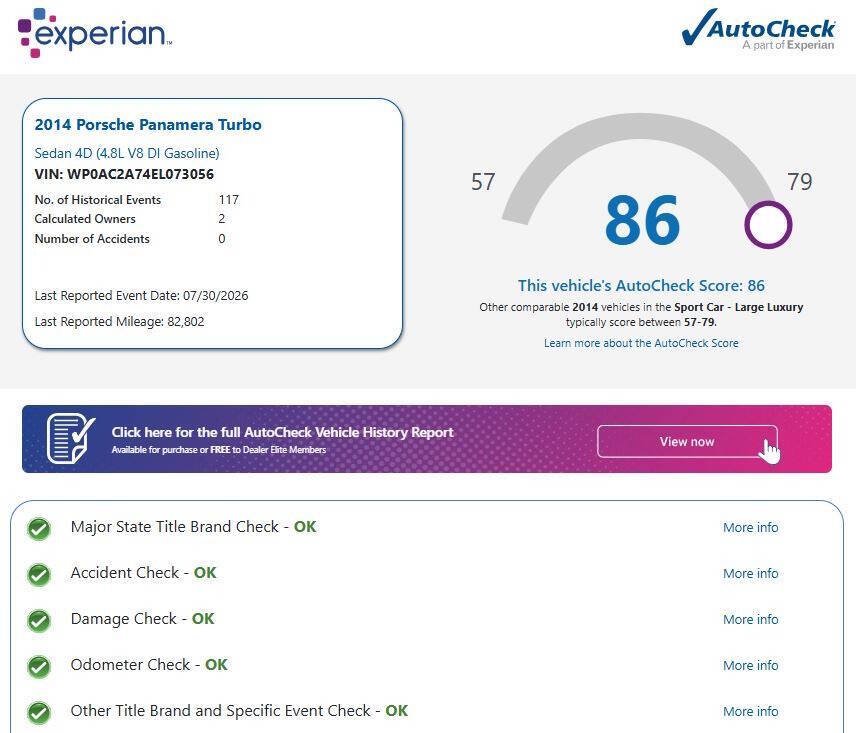The height and width of the screenshot is (733, 864).
Task: Click Other Title Brand and Specific Event Check text
Action: point(220,711)
